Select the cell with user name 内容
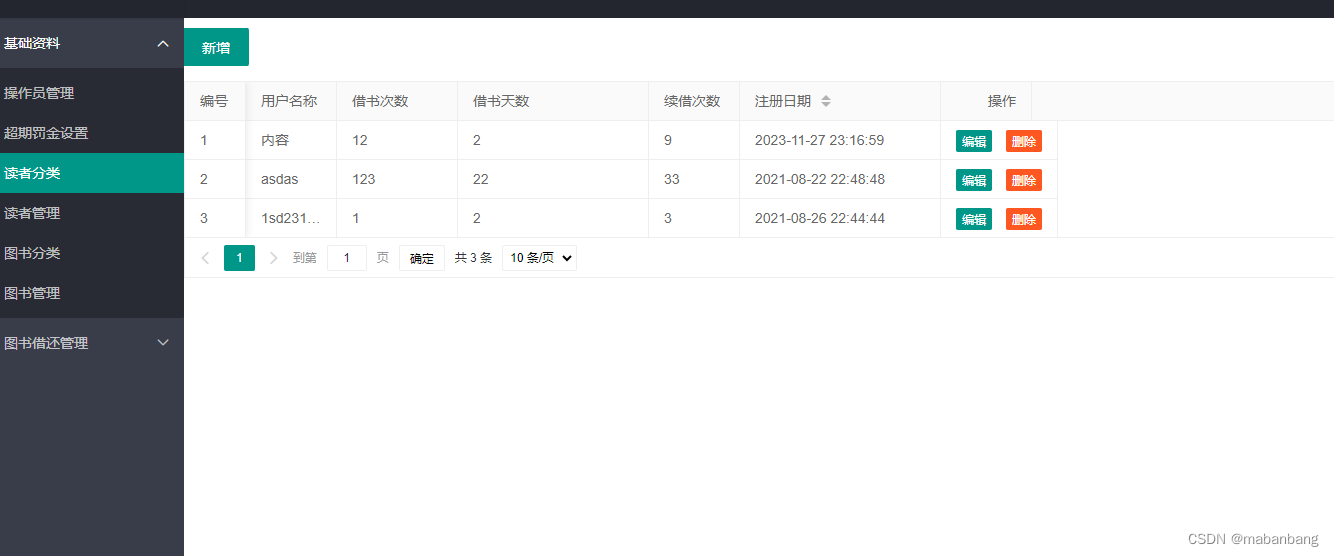 [x=291, y=141]
